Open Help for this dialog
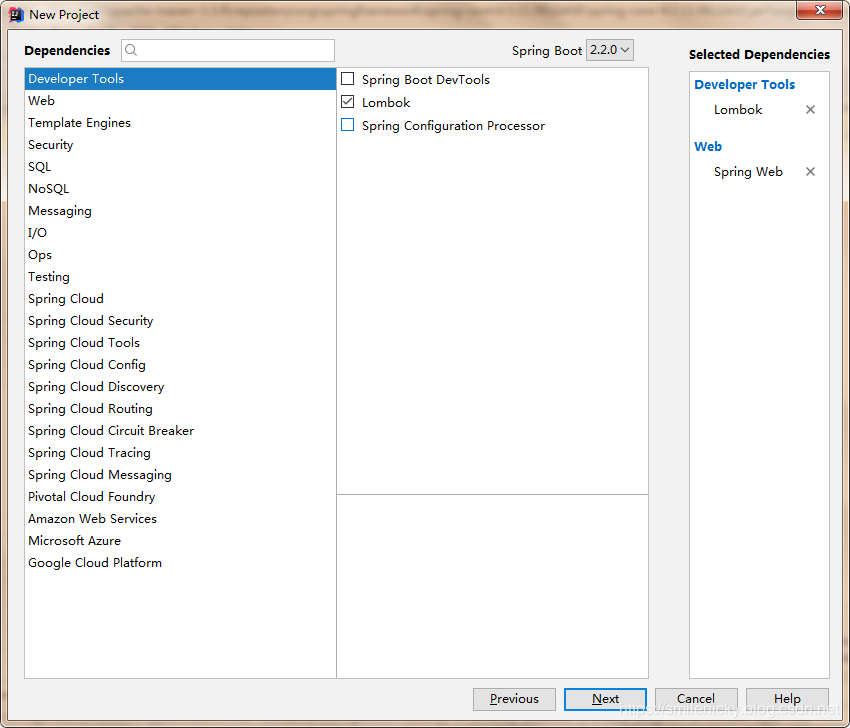Viewport: 850px width, 728px height. pyautogui.click(x=787, y=699)
